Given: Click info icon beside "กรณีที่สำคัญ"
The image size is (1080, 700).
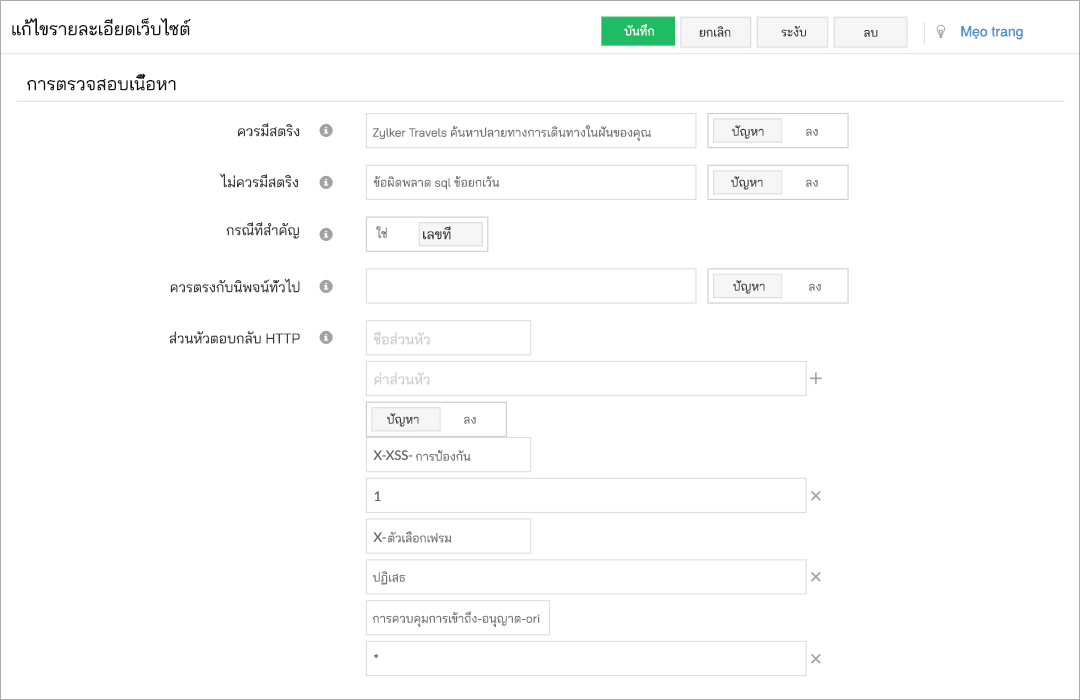Looking at the screenshot, I should tap(325, 234).
